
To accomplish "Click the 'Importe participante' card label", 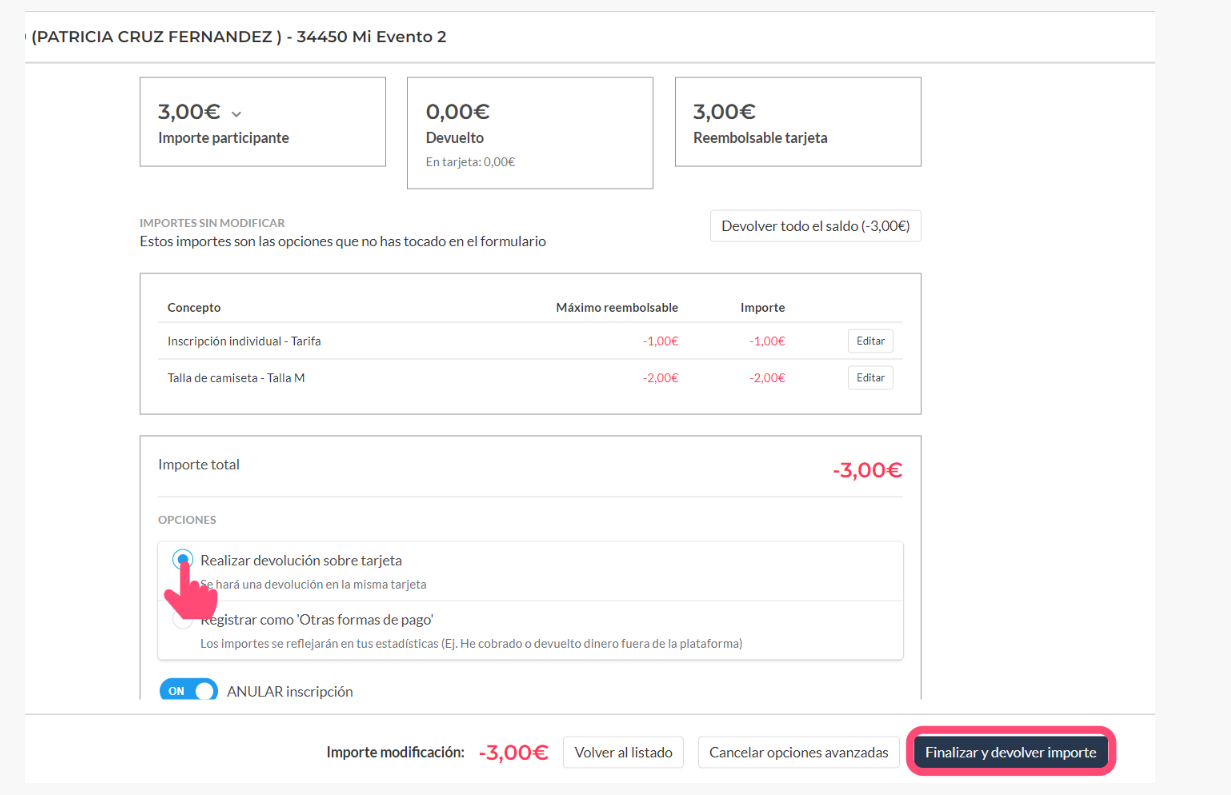I will click(223, 138).
